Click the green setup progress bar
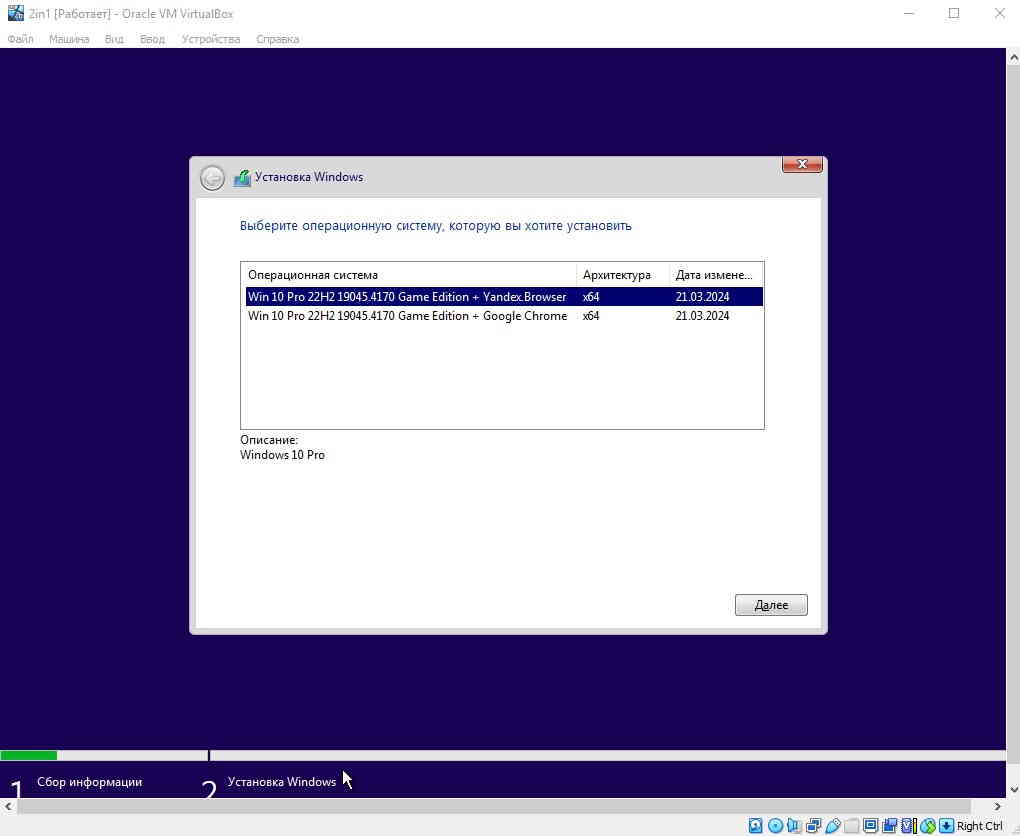The height and width of the screenshot is (836, 1020). click(x=29, y=755)
